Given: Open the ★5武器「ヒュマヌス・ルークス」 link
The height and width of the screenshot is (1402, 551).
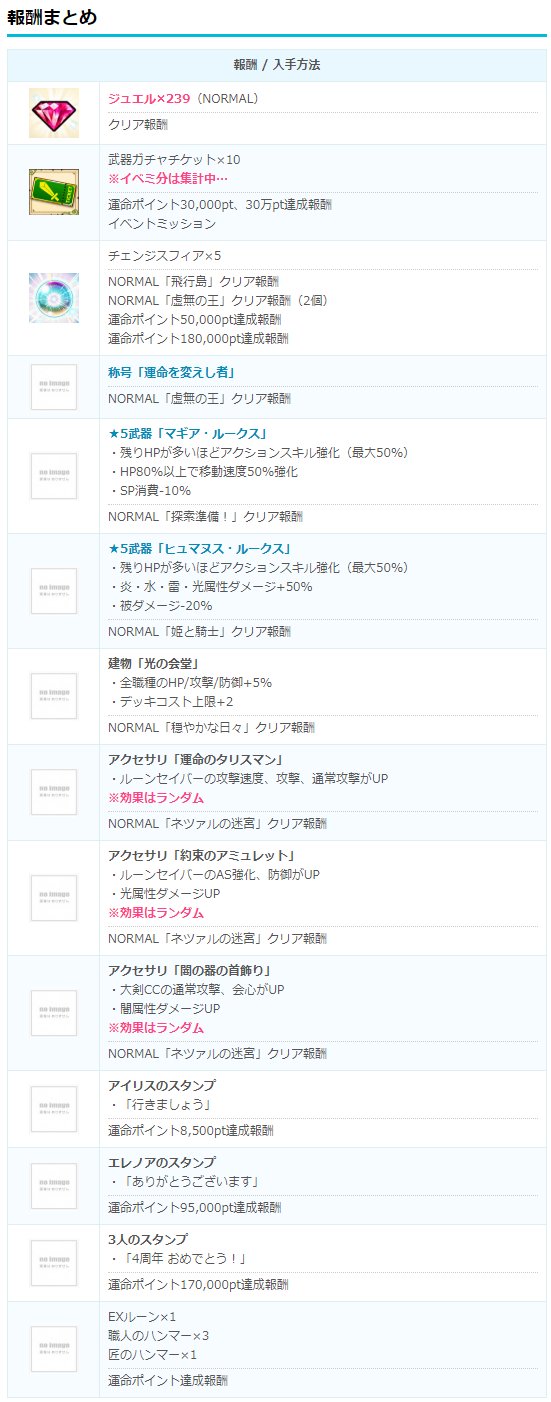Looking at the screenshot, I should tap(200, 549).
